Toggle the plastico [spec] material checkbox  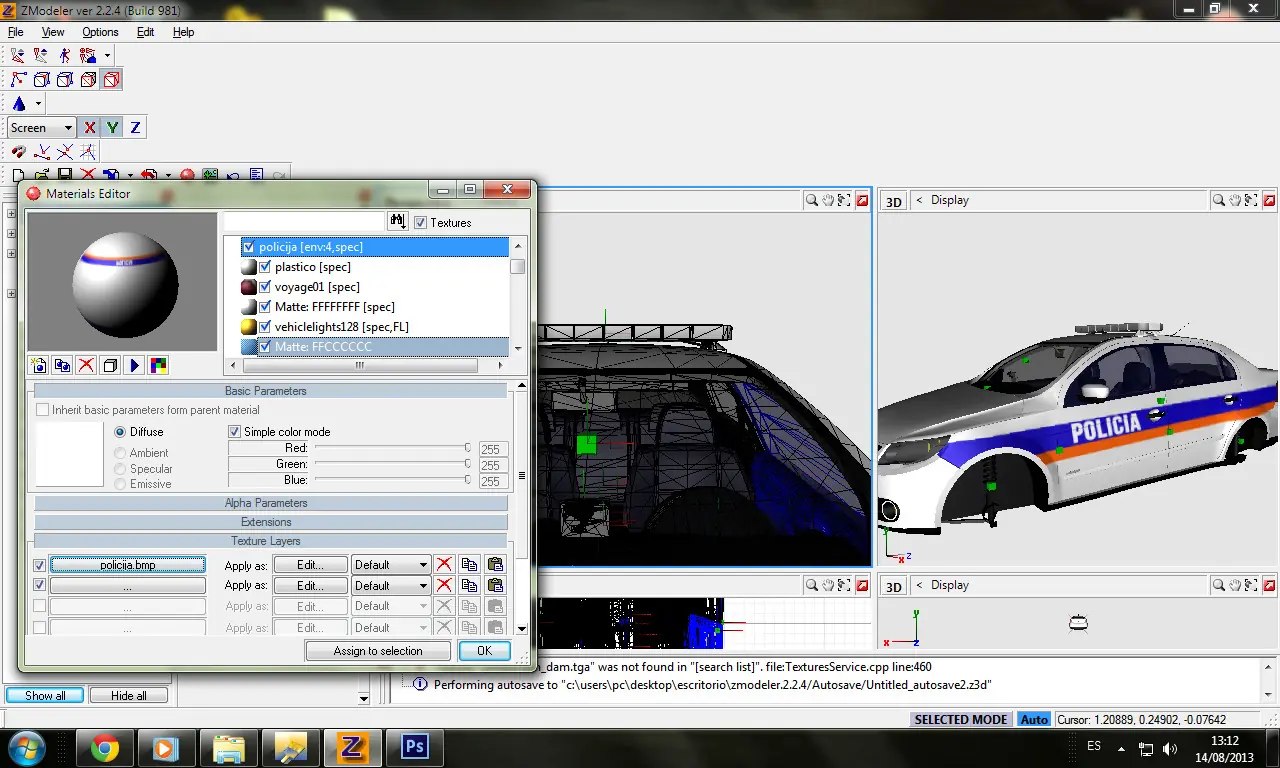[265, 267]
